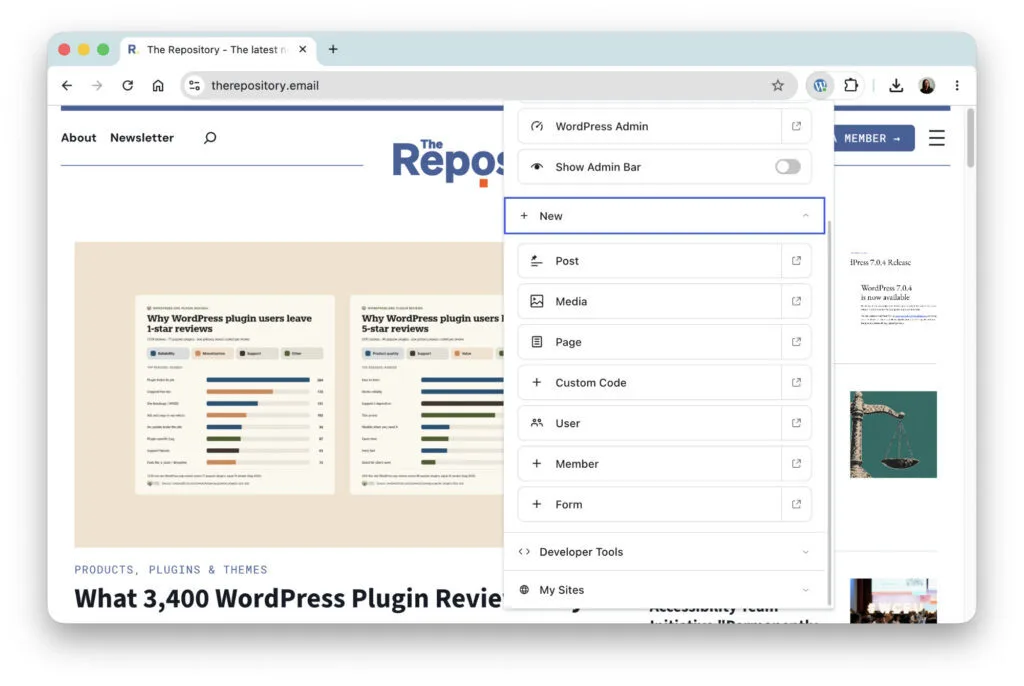
Task: Reload the page
Action: pyautogui.click(x=127, y=86)
